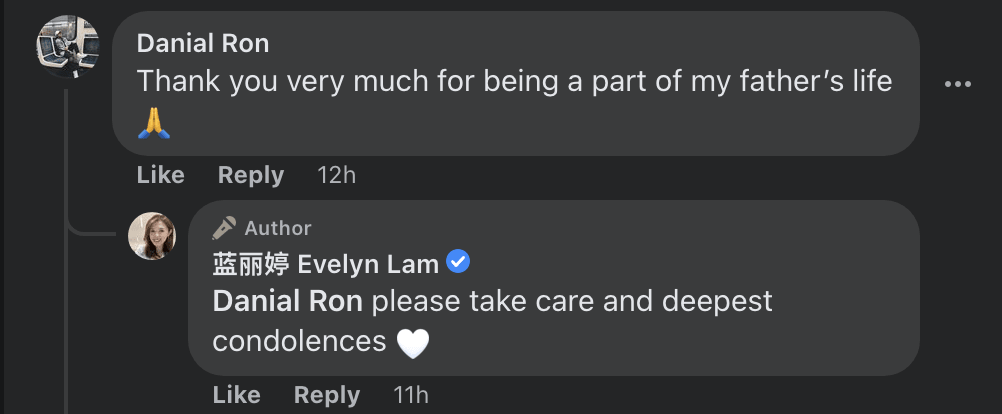Open the 12h timestamp link
Viewport: 1002px width, 414px height.
[x=336, y=175]
